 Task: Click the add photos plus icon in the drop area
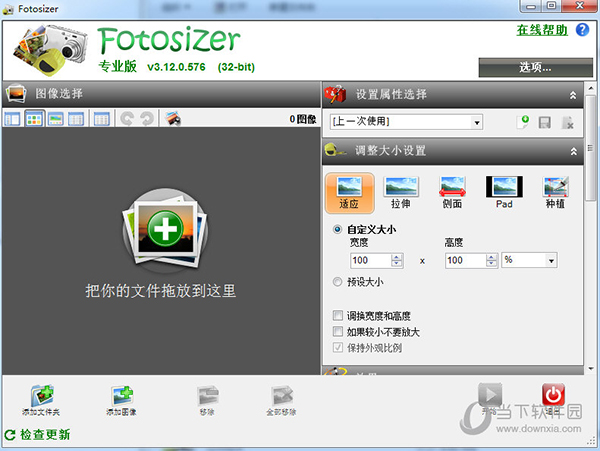[165, 229]
